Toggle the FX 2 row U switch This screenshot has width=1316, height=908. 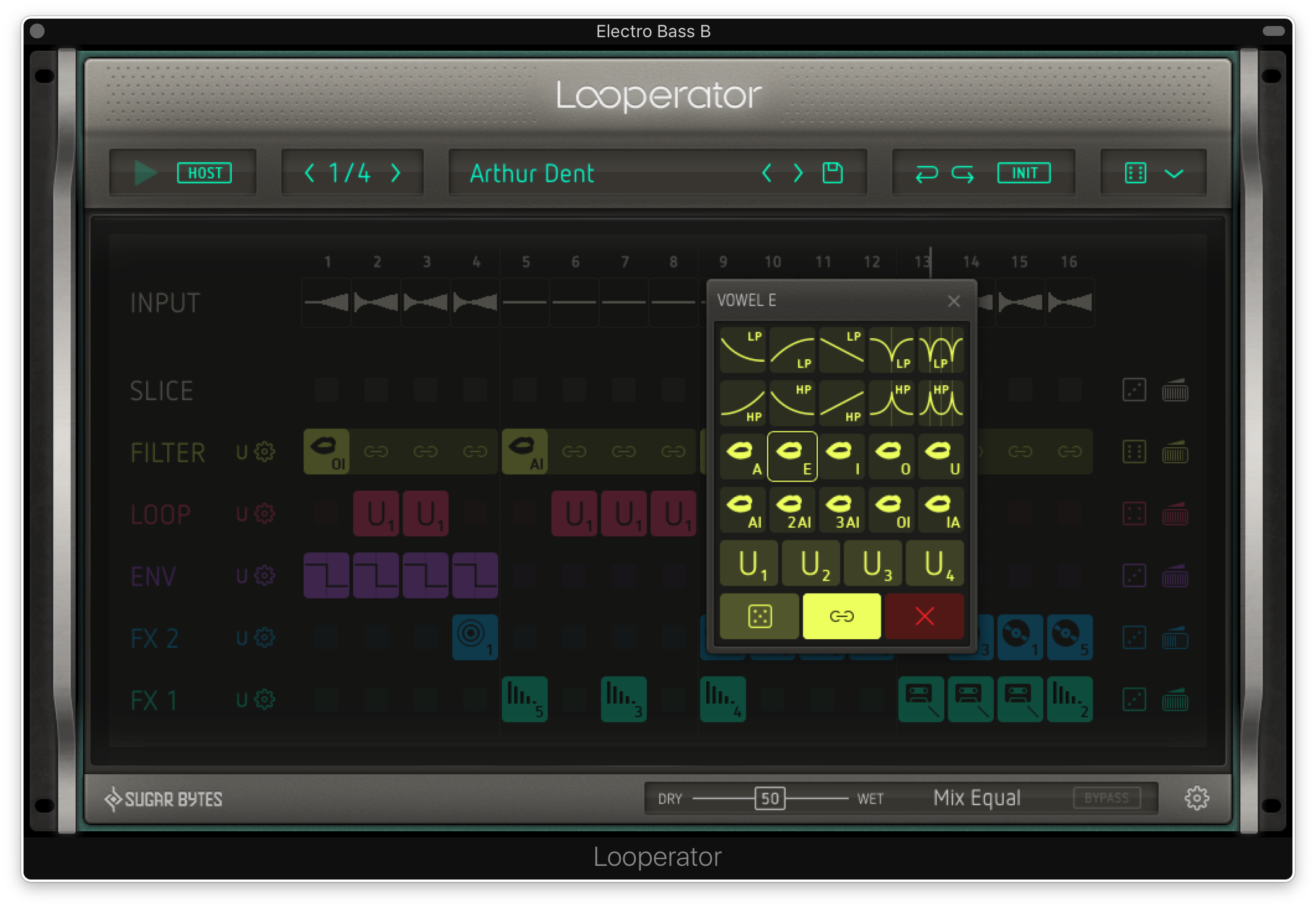242,638
